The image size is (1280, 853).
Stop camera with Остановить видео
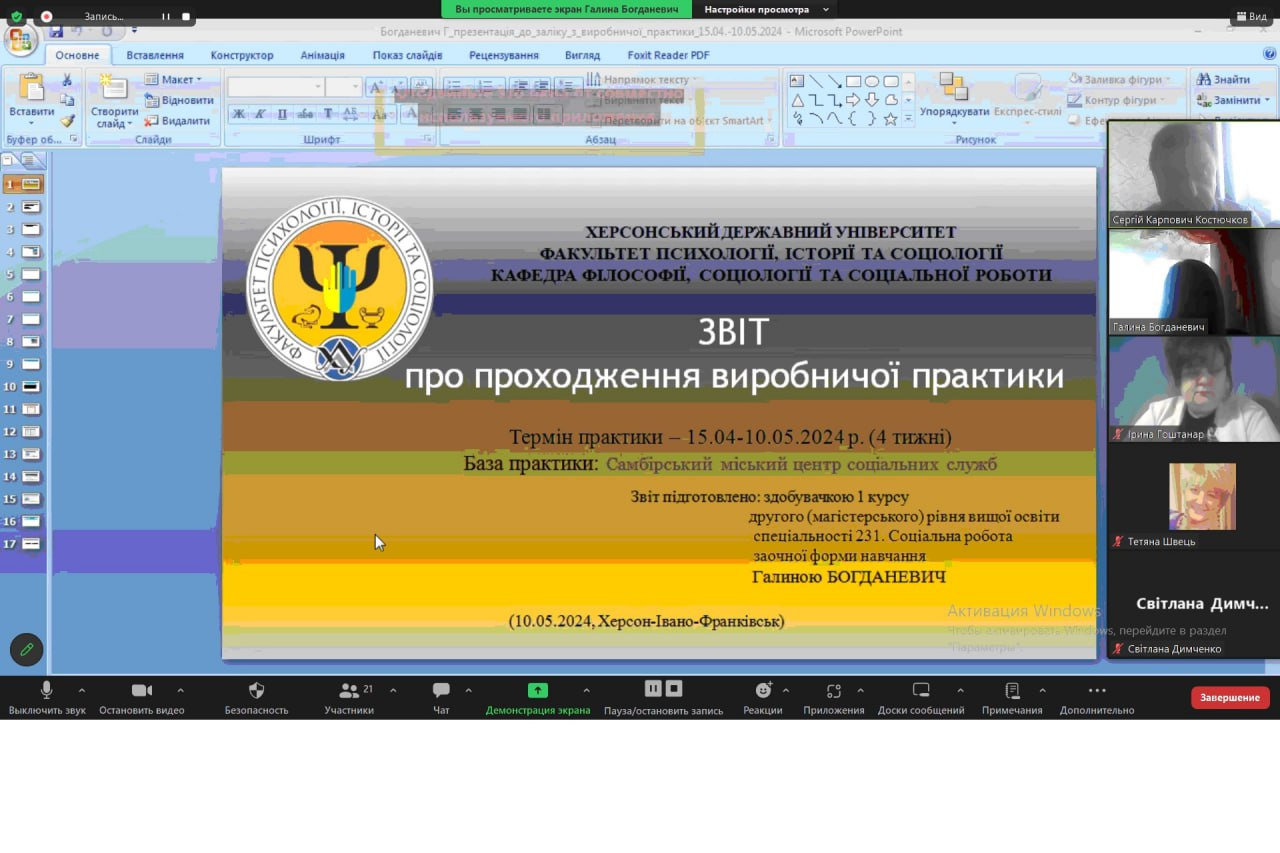coord(141,698)
